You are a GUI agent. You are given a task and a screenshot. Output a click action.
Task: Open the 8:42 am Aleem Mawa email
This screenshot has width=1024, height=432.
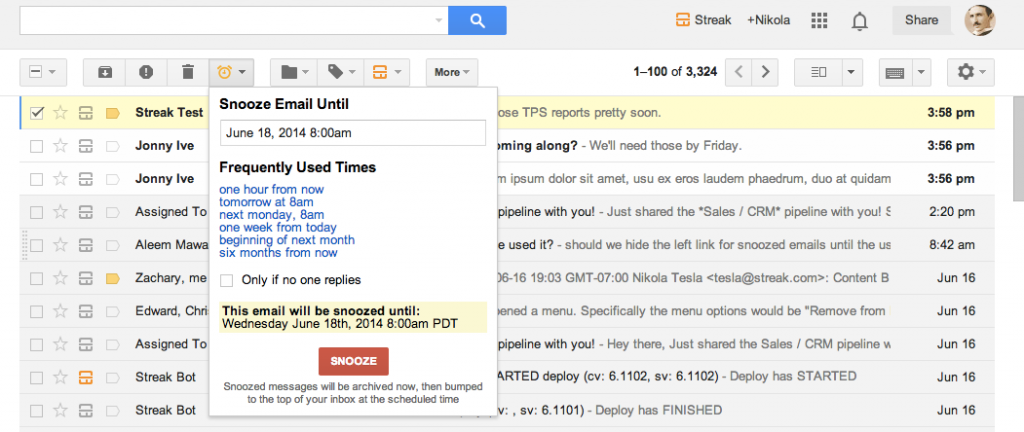point(507,245)
